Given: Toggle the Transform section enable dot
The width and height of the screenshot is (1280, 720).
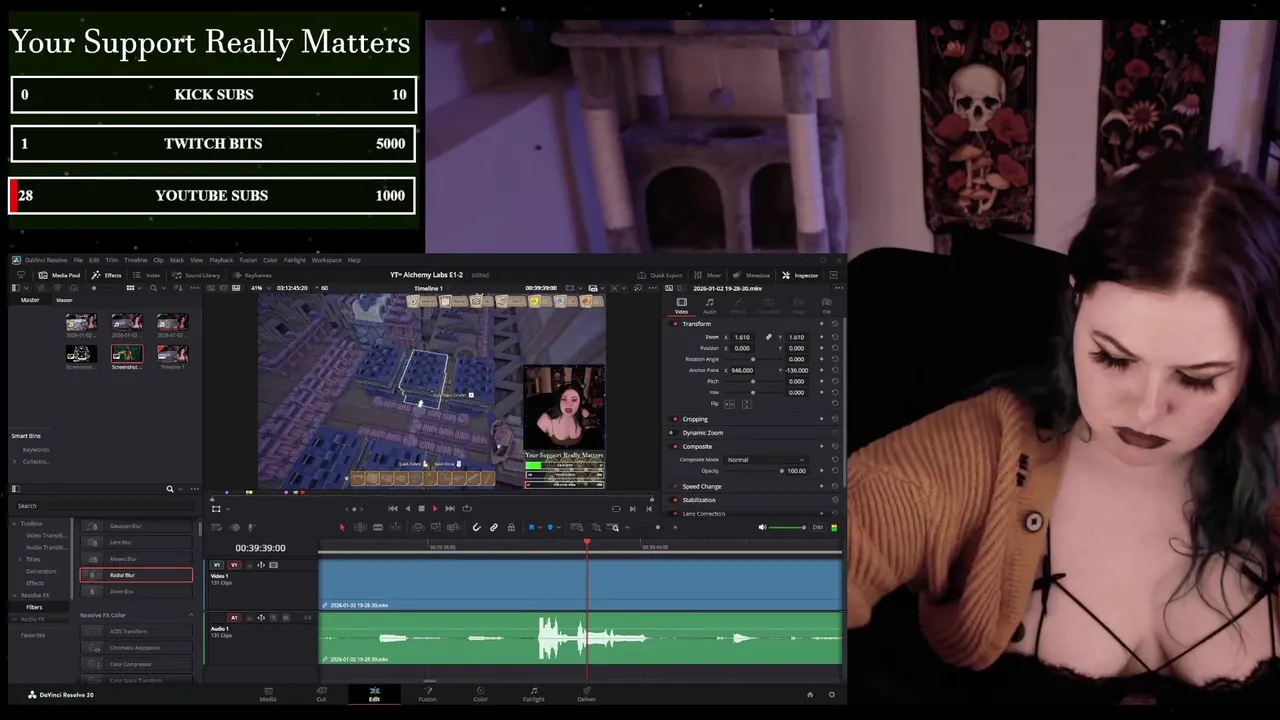Looking at the screenshot, I should (x=675, y=324).
